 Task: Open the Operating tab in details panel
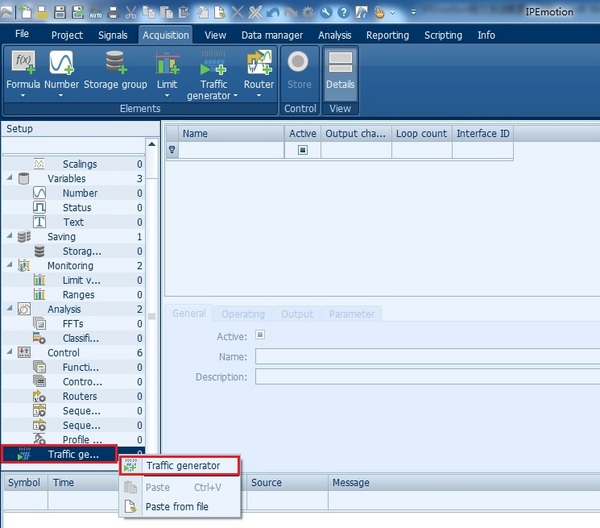(243, 314)
